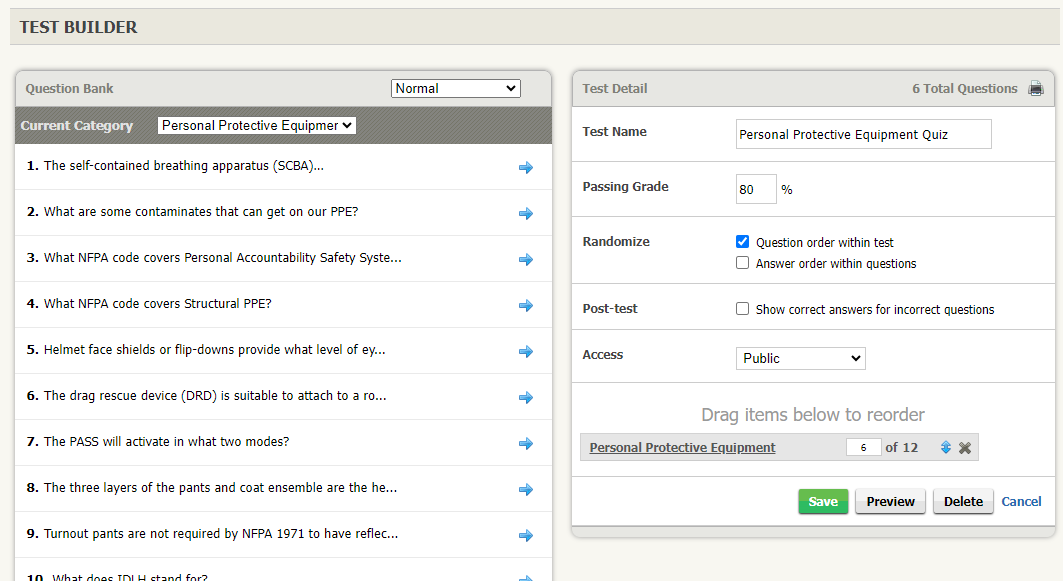Add question 1 about SCBA using its arrow
Viewport: 1063px width, 581px height.
coord(526,167)
